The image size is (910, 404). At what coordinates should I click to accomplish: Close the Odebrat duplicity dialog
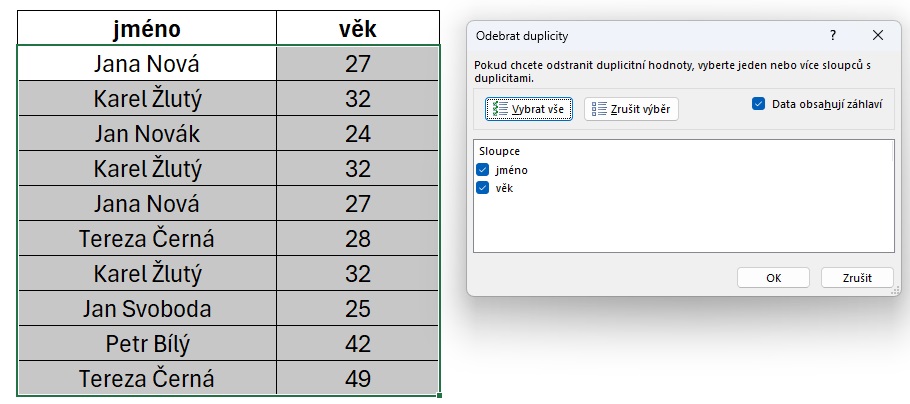(x=877, y=35)
